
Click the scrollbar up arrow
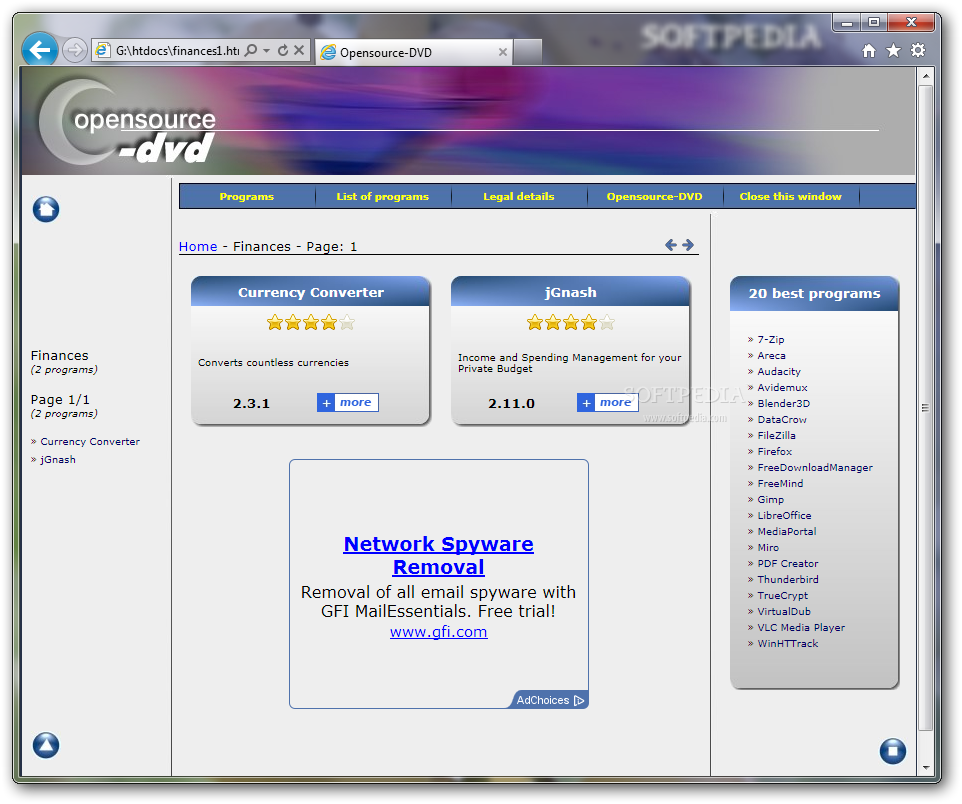tap(925, 76)
